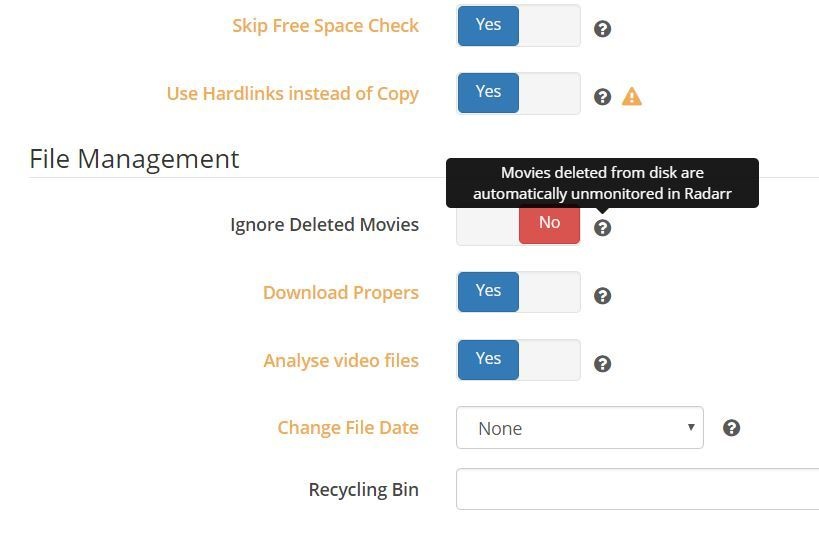819x533 pixels.
Task: Turn off the Download Propers toggle
Action: (518, 292)
